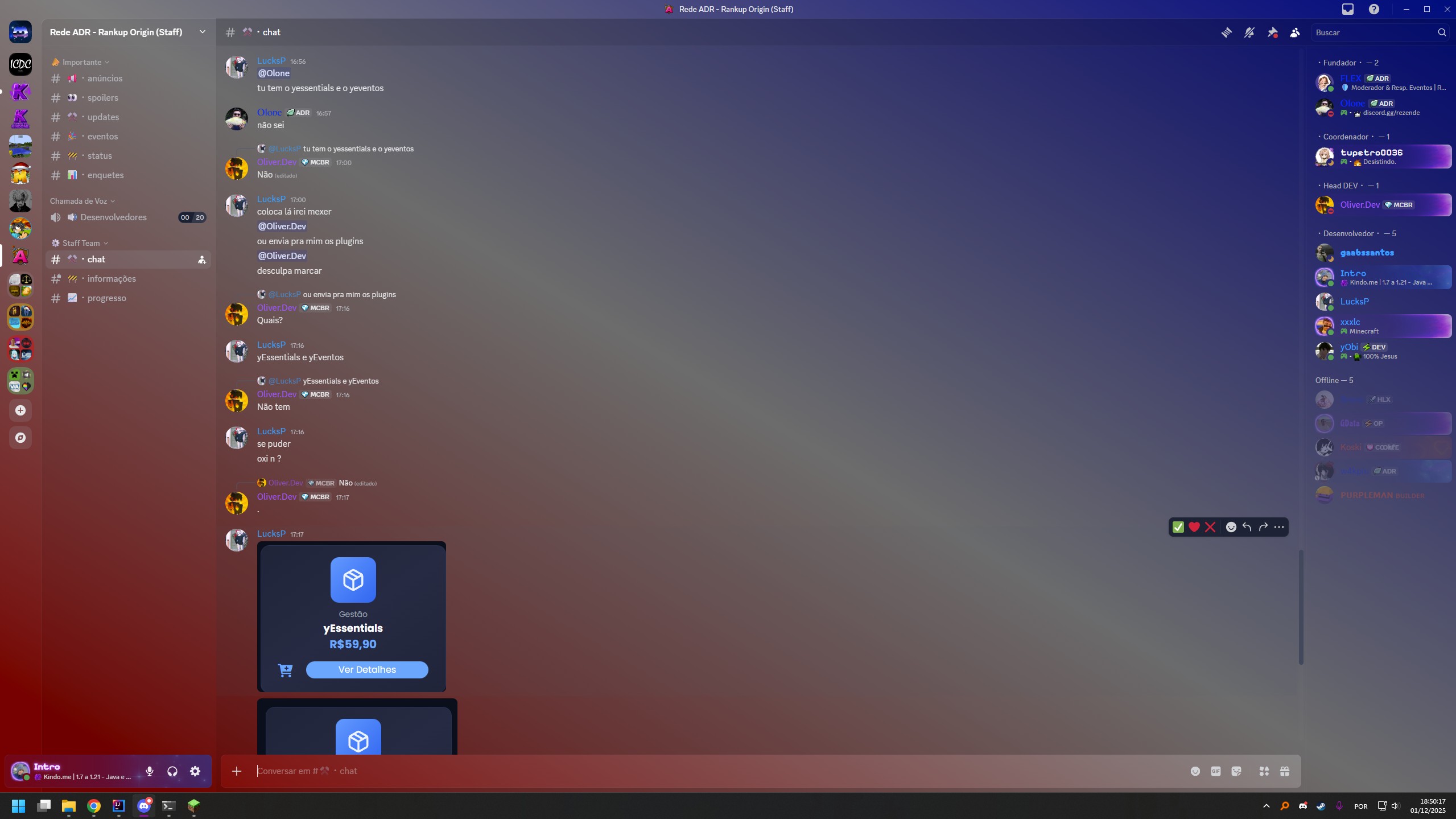Click the attachment plus button in message bar
The width and height of the screenshot is (1456, 819).
pos(237,771)
